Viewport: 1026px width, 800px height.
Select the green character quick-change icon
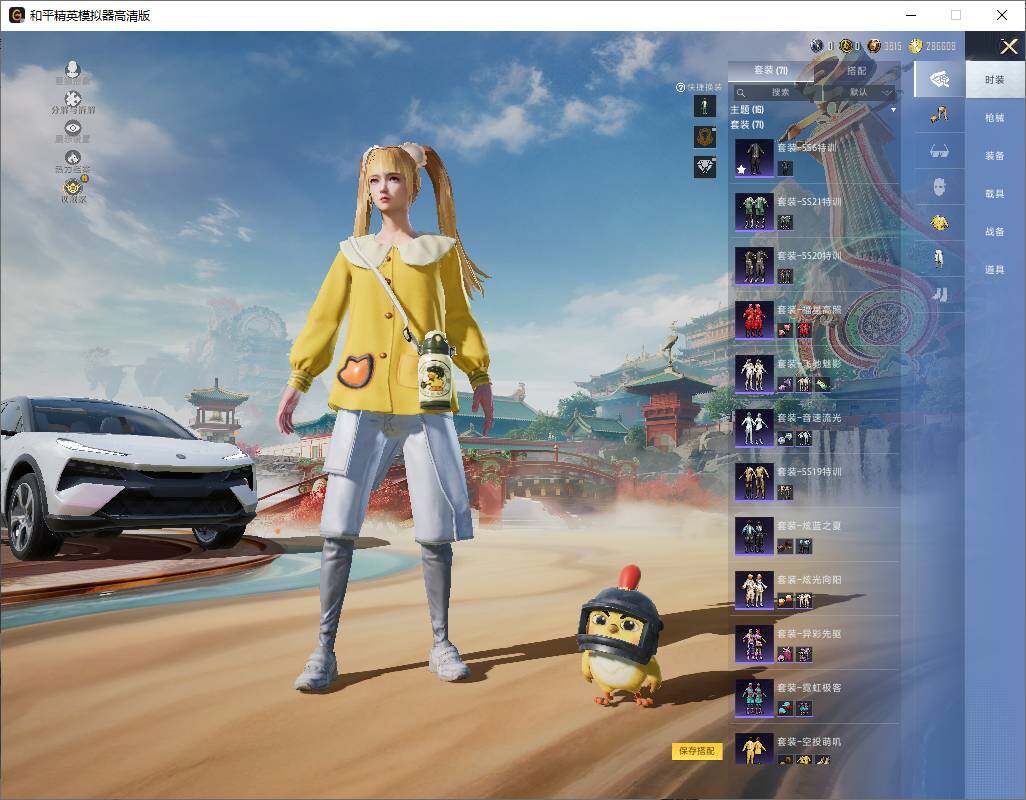[x=706, y=106]
